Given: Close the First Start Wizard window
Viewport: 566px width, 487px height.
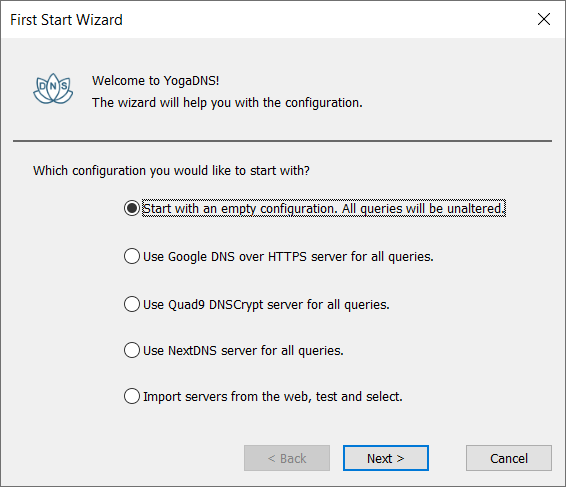Looking at the screenshot, I should [544, 19].
